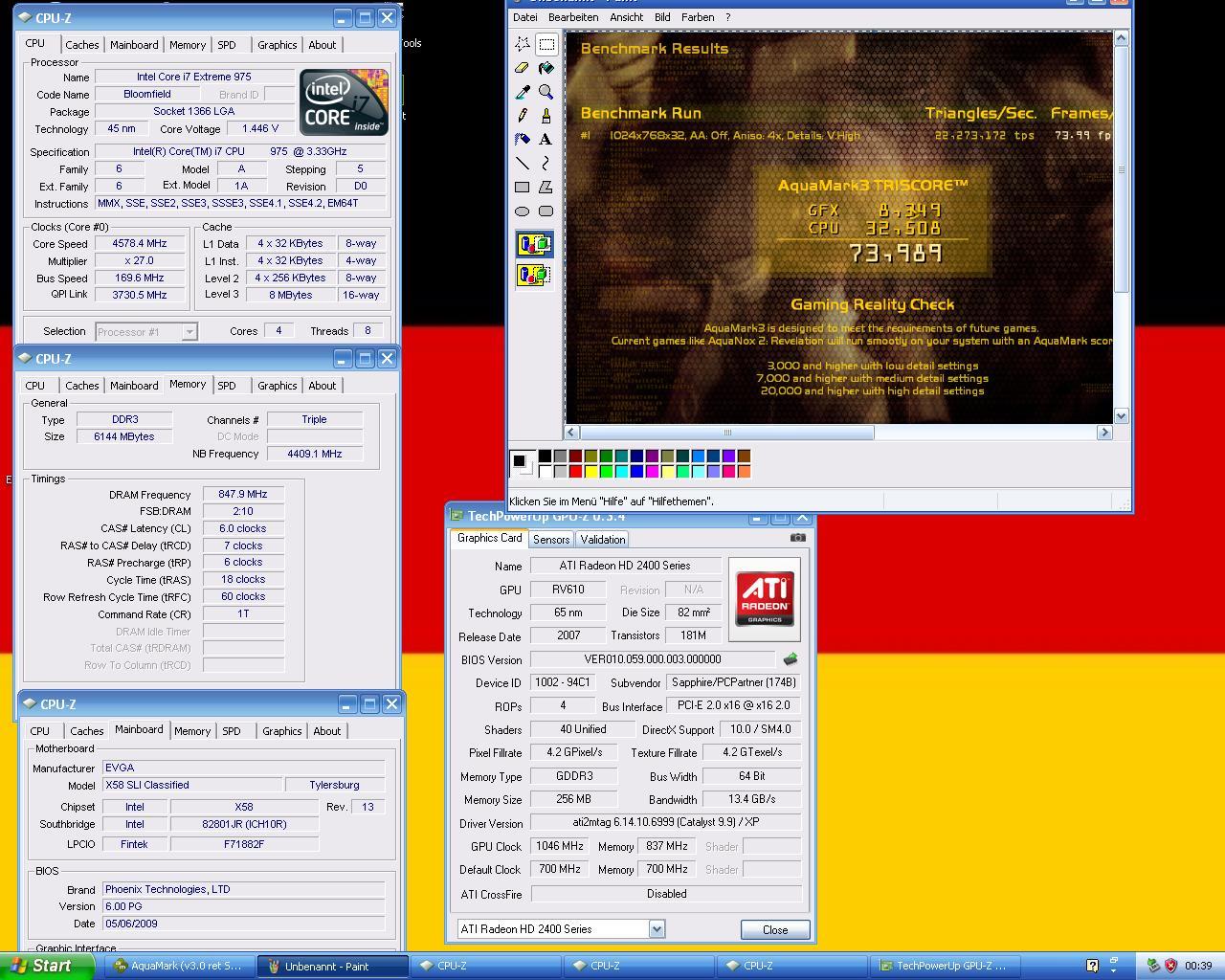Image resolution: width=1225 pixels, height=980 pixels.
Task: Open Caches tab in top CPU-Z window
Action: 82,45
